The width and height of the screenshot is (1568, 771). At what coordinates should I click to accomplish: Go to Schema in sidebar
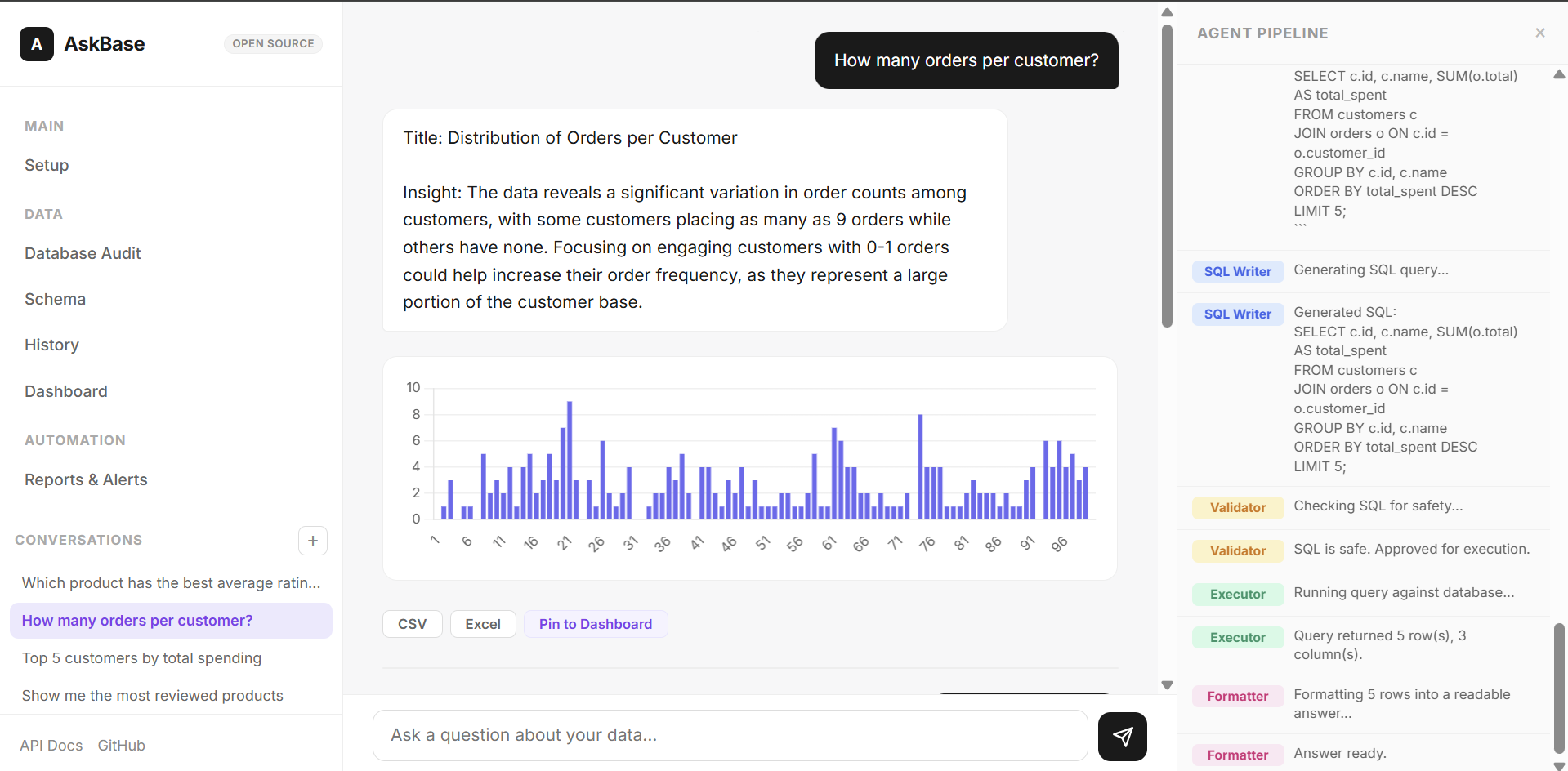click(55, 299)
